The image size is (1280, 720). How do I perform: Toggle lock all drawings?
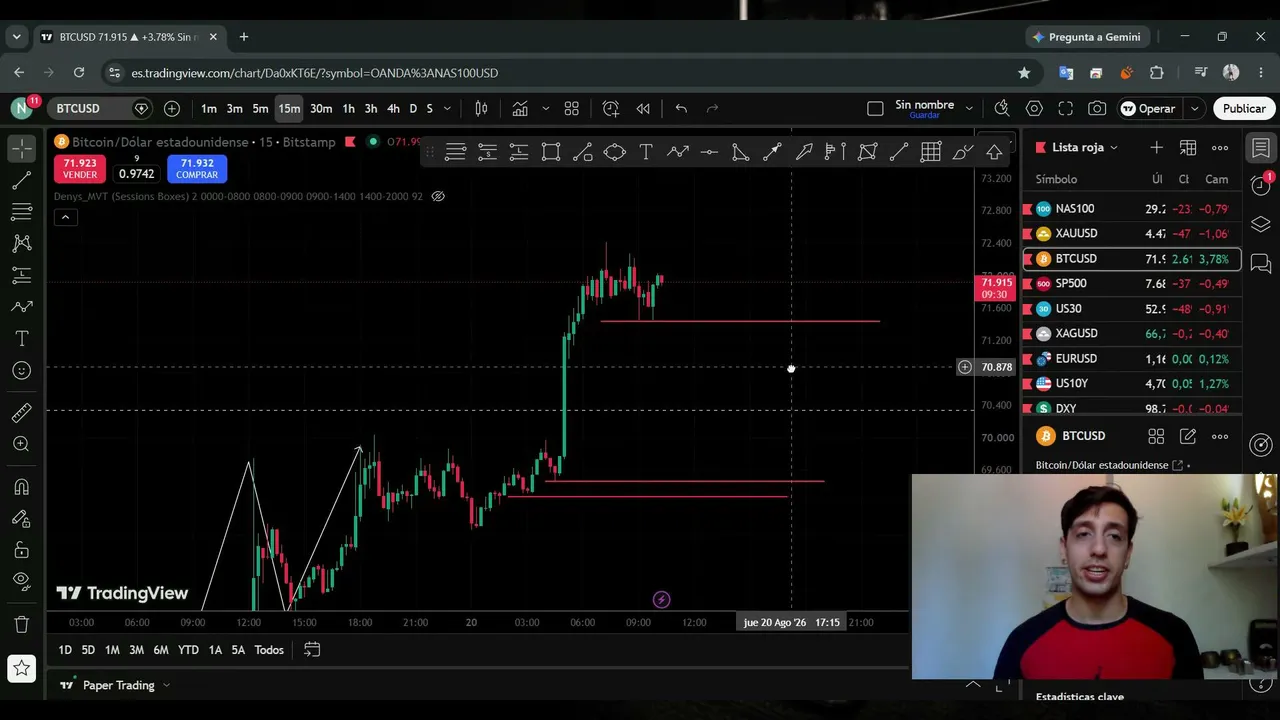coord(22,550)
